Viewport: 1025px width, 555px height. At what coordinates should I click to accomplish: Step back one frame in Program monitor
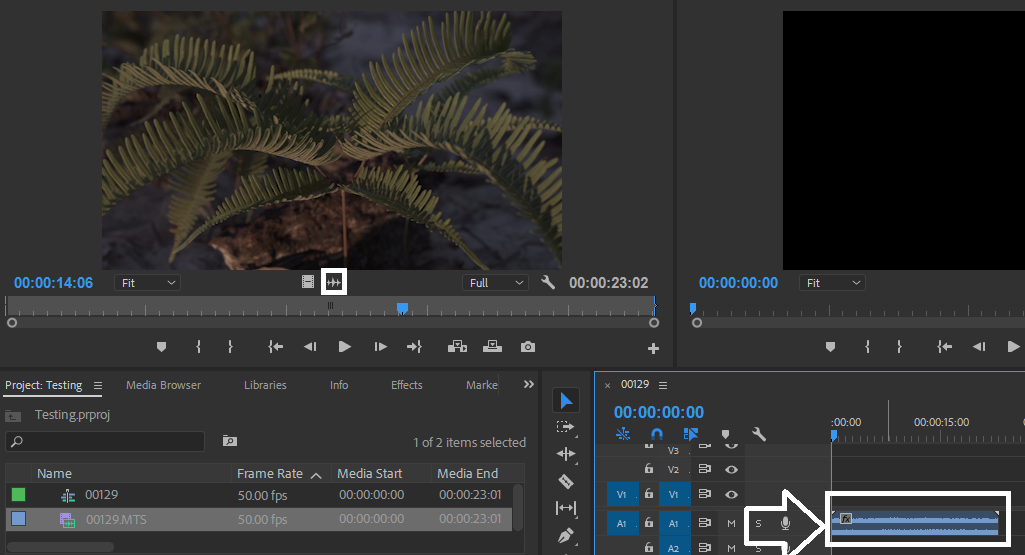point(979,347)
